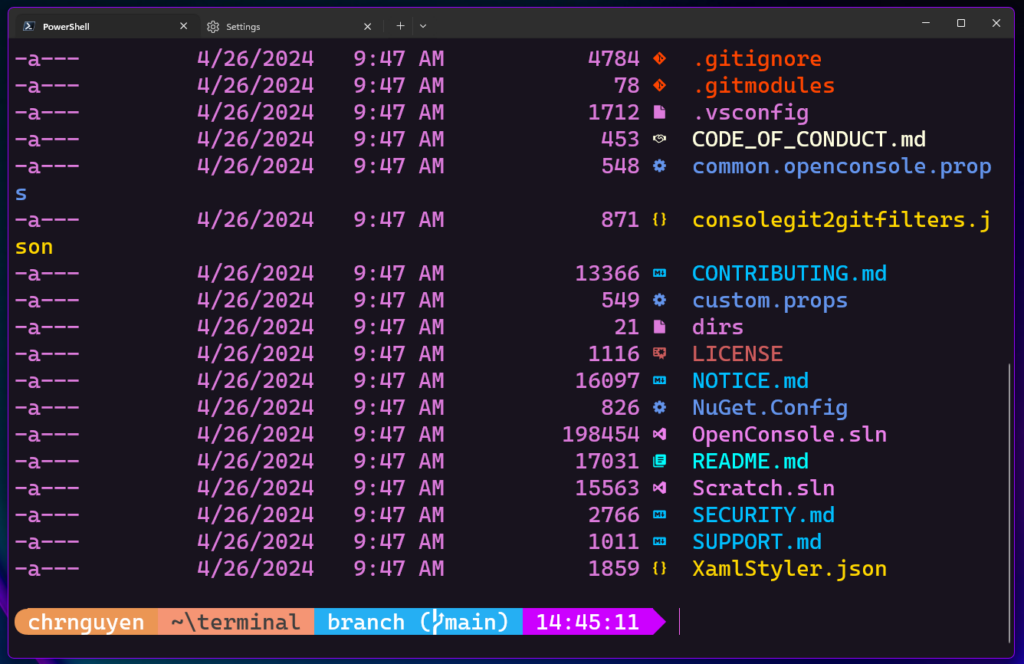
Task: Open the new tab dropdown chevron
Action: pos(422,25)
